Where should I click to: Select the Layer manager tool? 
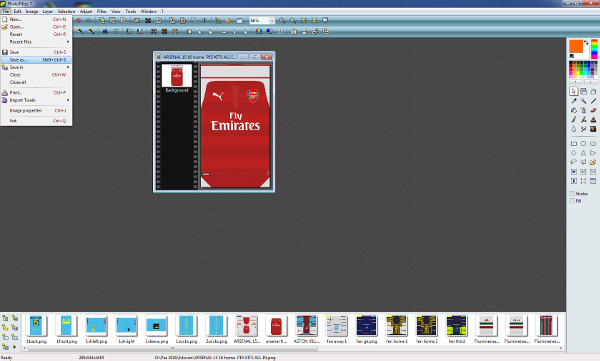pyautogui.click(x=583, y=91)
